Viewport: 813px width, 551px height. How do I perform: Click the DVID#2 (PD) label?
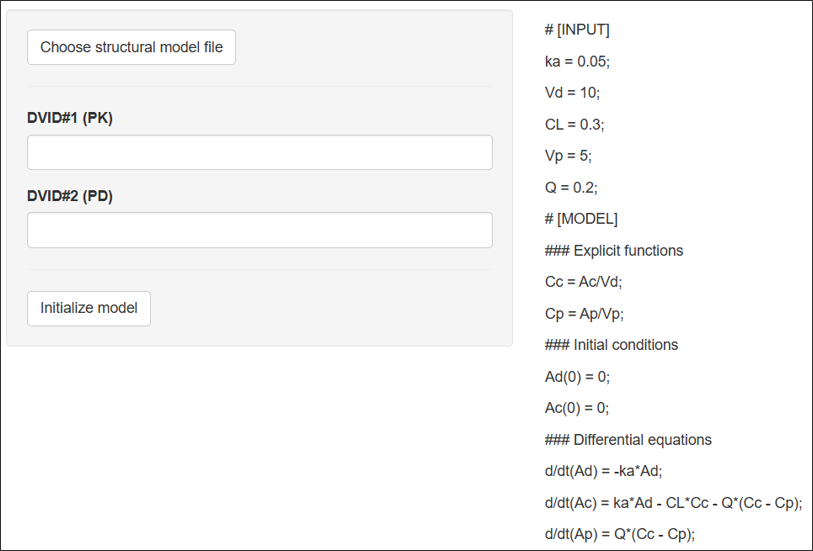pyautogui.click(x=70, y=196)
